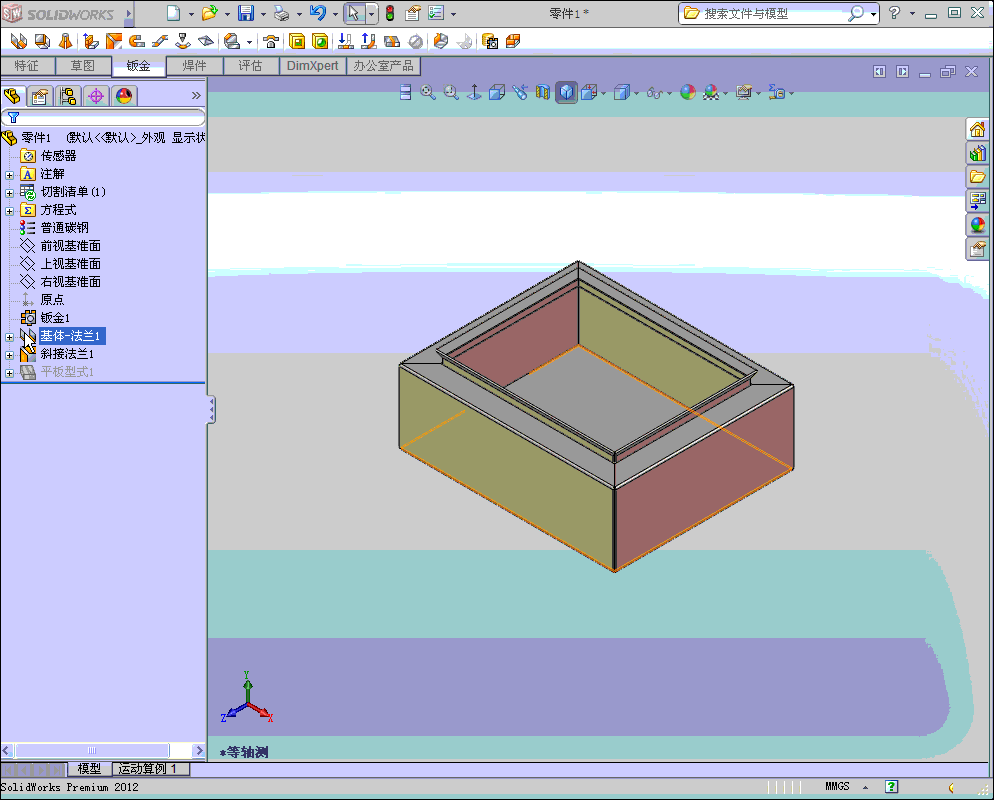Click Zoom to Area magnifier

451,93
